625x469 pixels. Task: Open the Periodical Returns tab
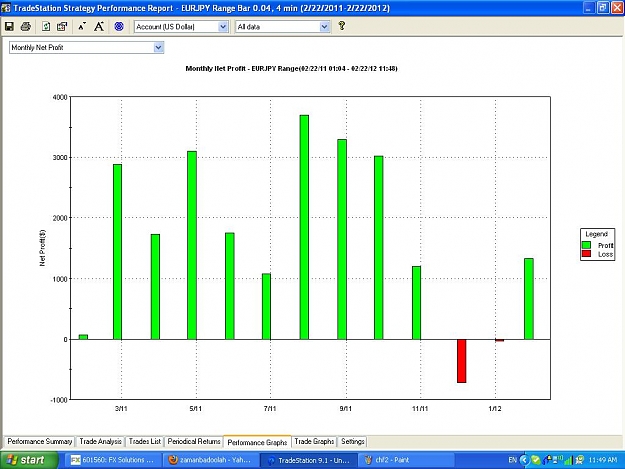point(194,442)
